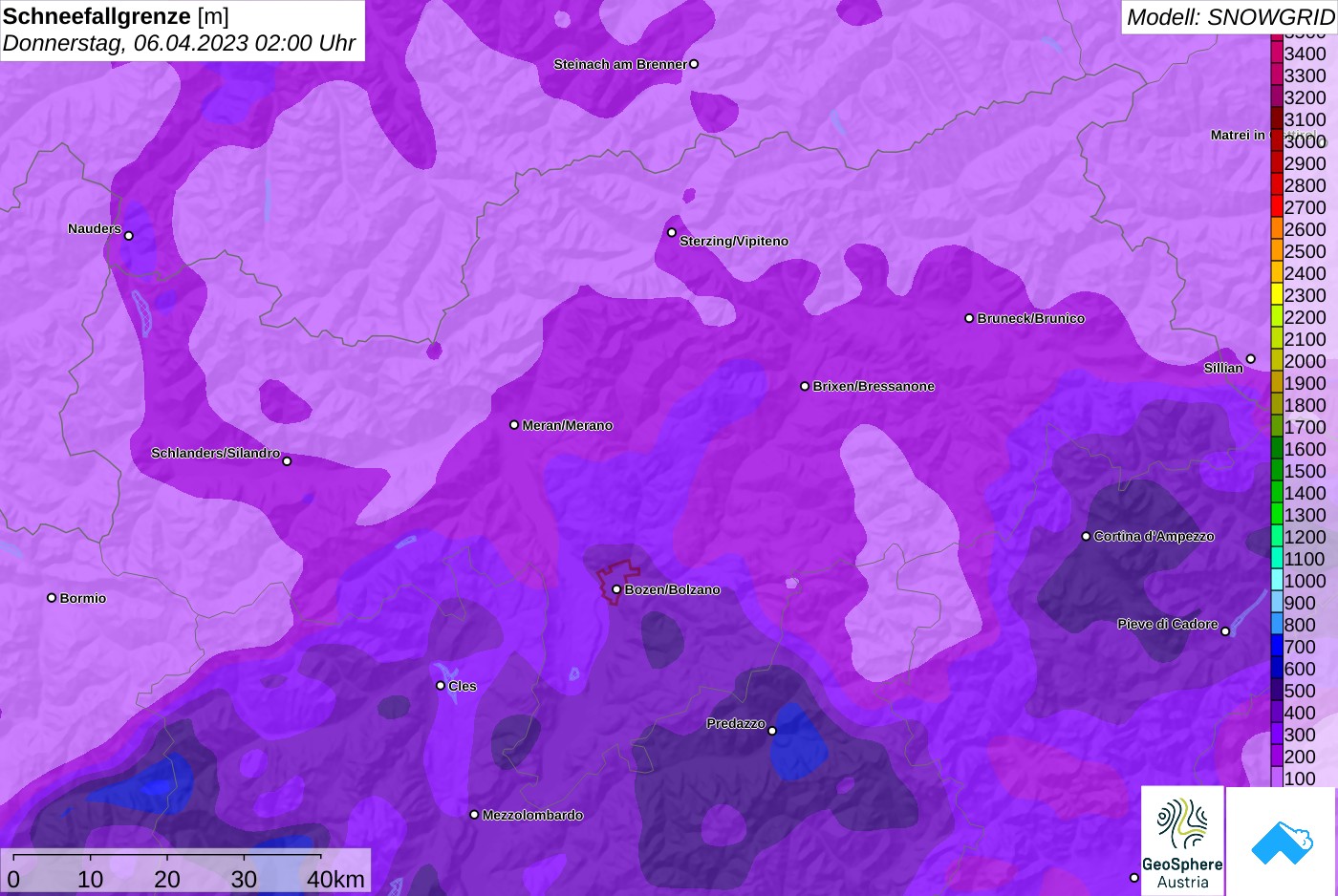Click the legend value '3400'
This screenshot has height=896, width=1338.
click(x=1306, y=53)
